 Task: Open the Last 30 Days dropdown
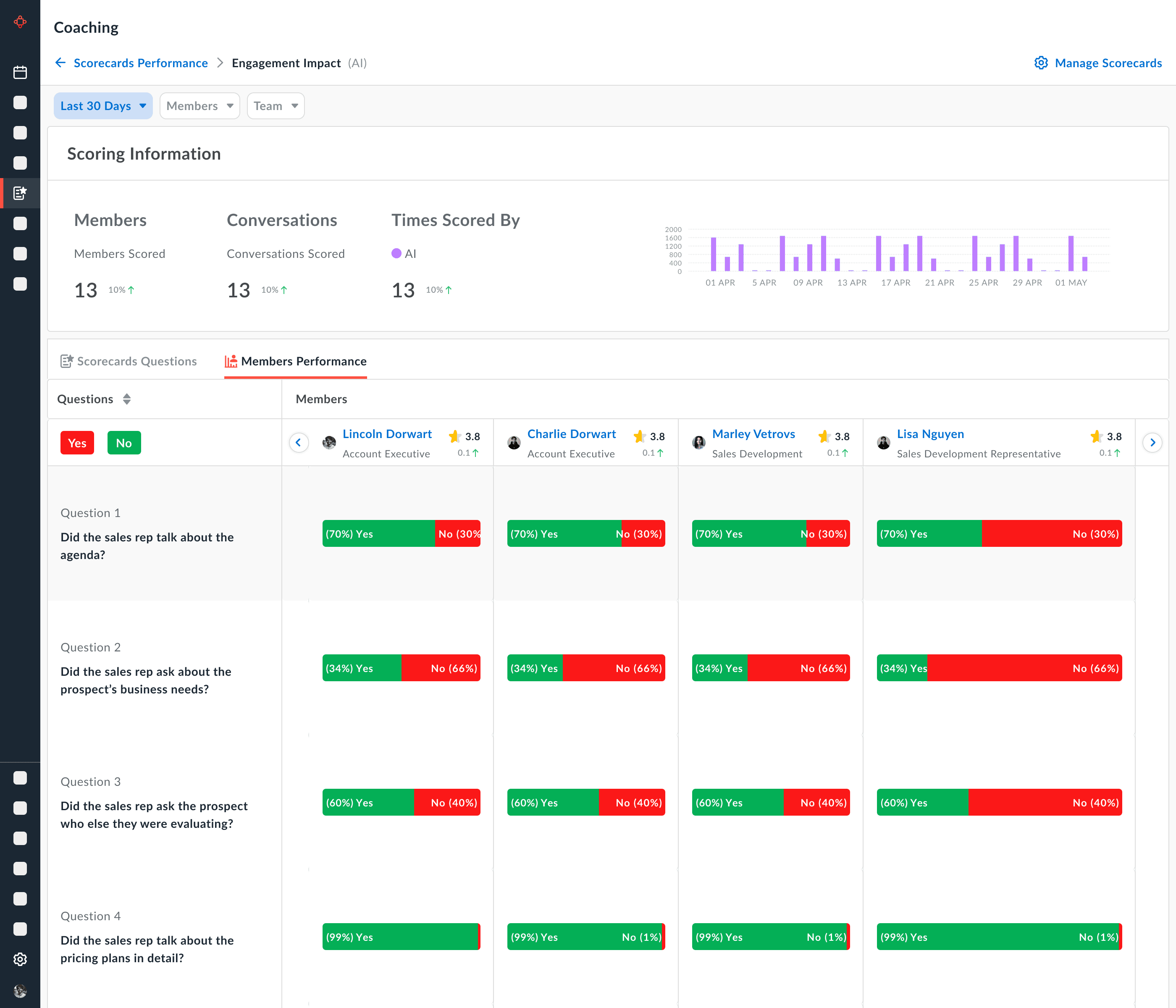103,106
